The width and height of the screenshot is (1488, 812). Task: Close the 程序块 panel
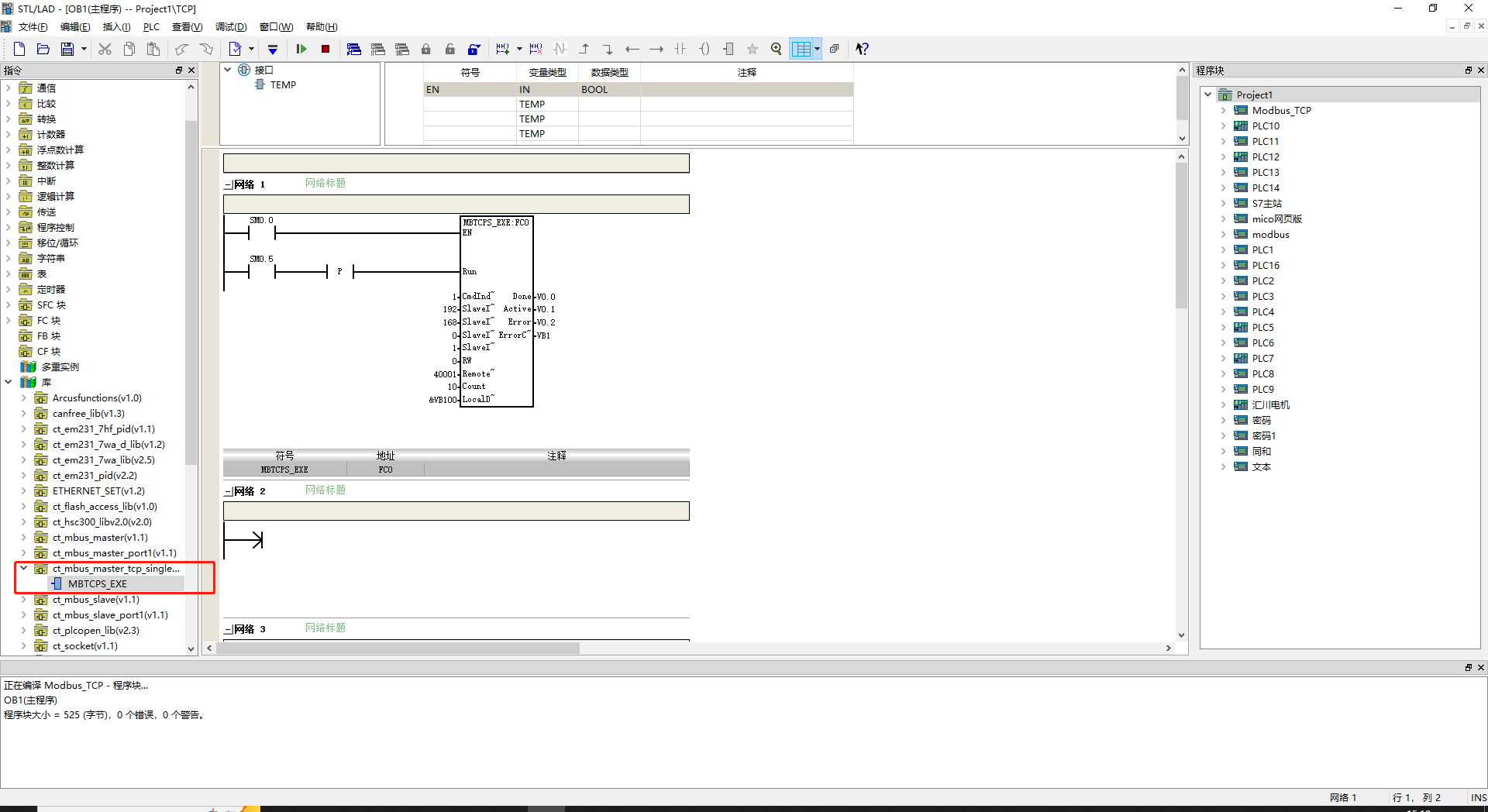1480,71
